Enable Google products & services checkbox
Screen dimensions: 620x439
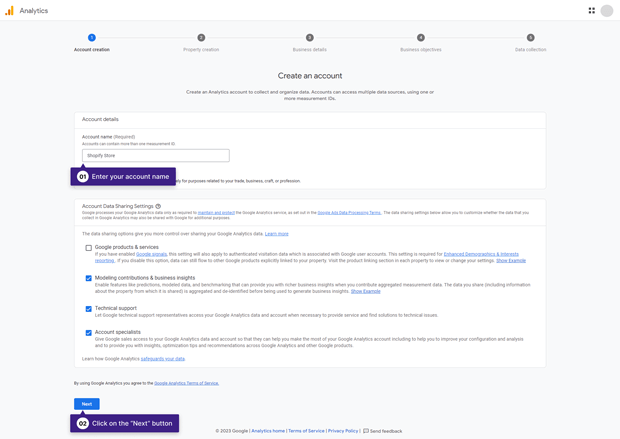pyautogui.click(x=88, y=248)
